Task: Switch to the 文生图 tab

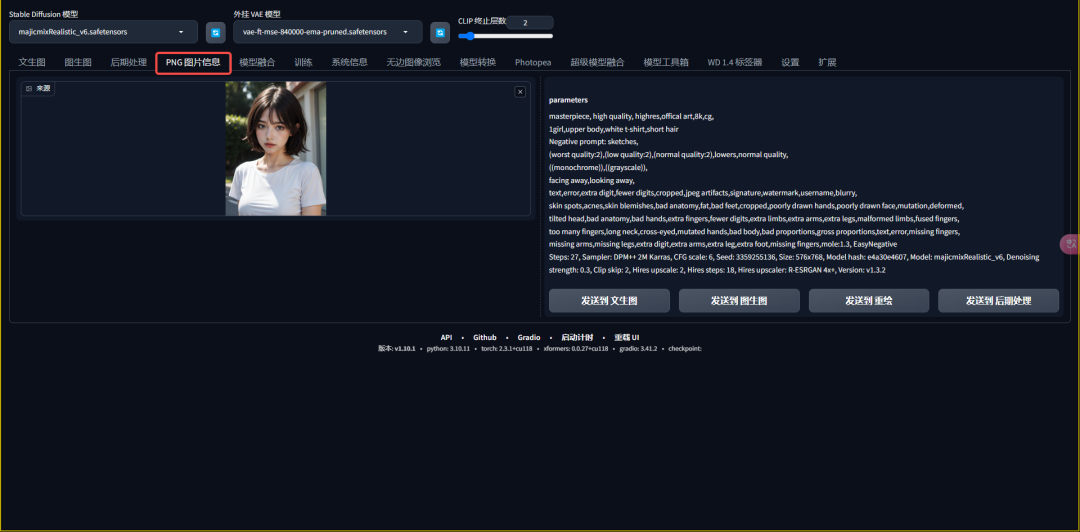Action: [x=32, y=62]
